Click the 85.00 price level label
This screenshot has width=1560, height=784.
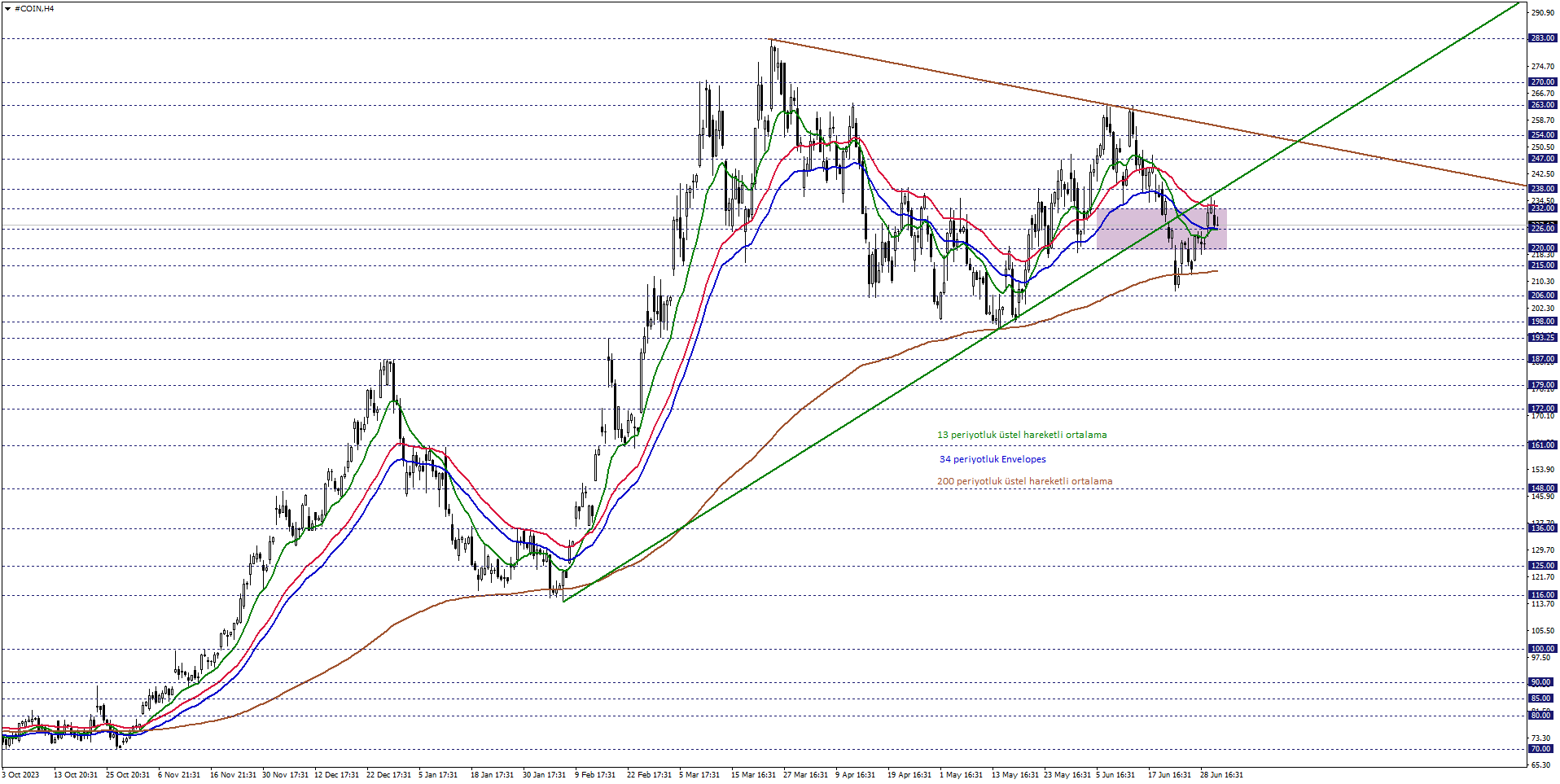(1540, 699)
